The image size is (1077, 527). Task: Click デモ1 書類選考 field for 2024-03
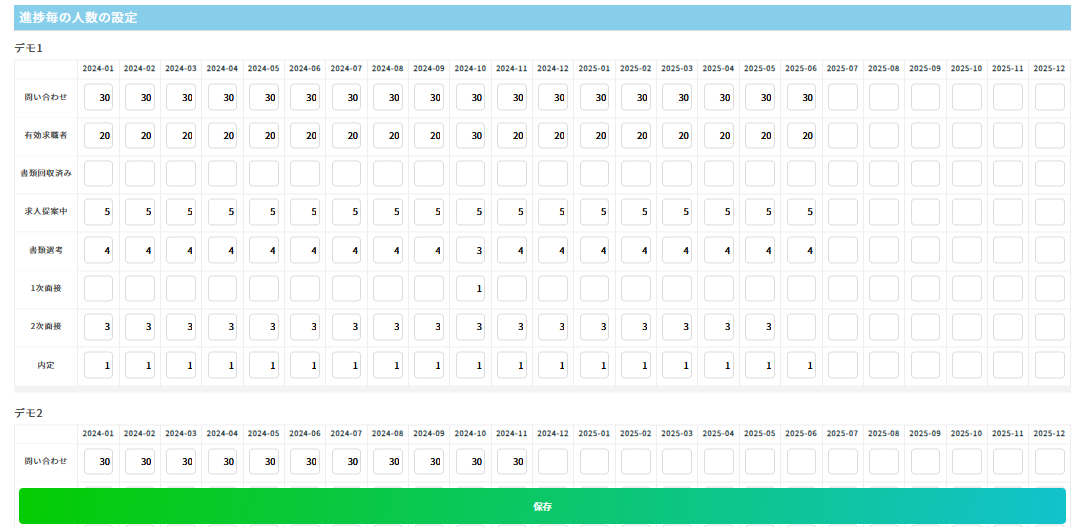pos(181,251)
